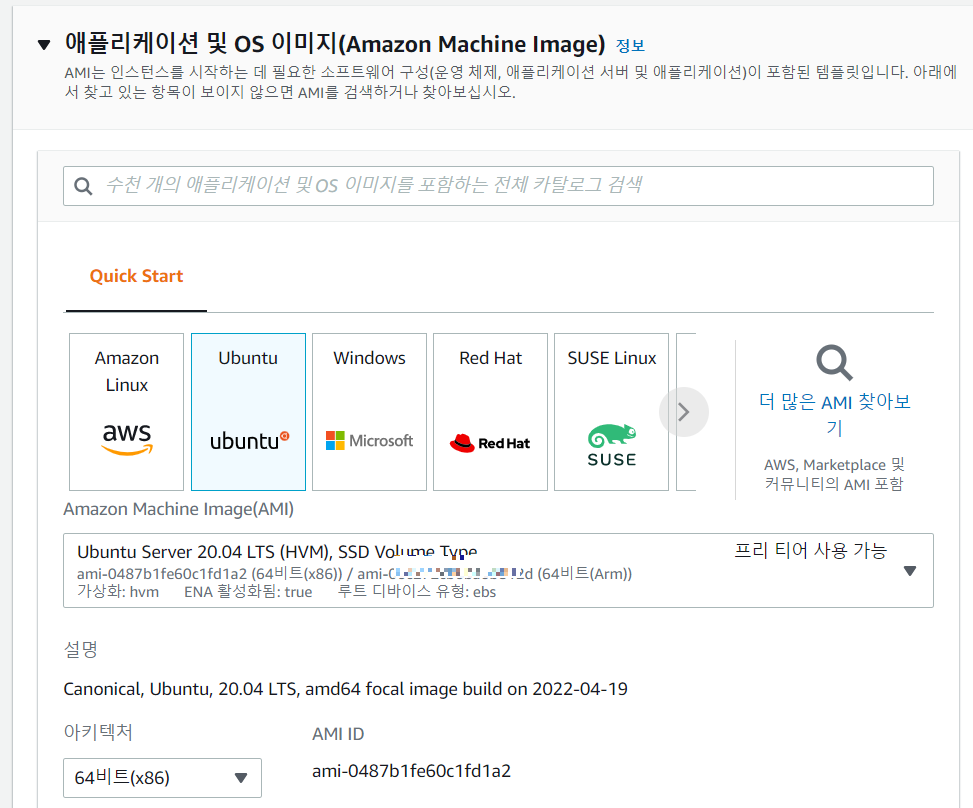Switch to the Quick Start tab
This screenshot has width=973, height=808.
click(x=136, y=276)
